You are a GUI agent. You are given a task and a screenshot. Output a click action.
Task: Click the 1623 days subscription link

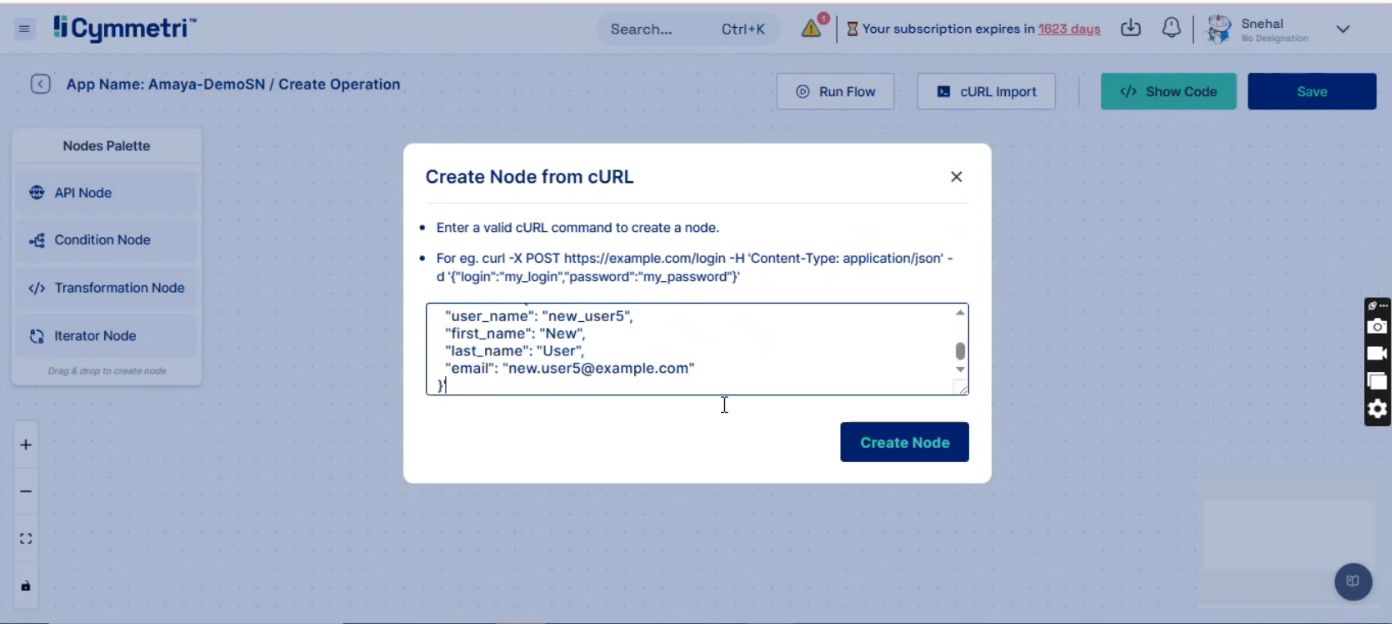click(1069, 29)
